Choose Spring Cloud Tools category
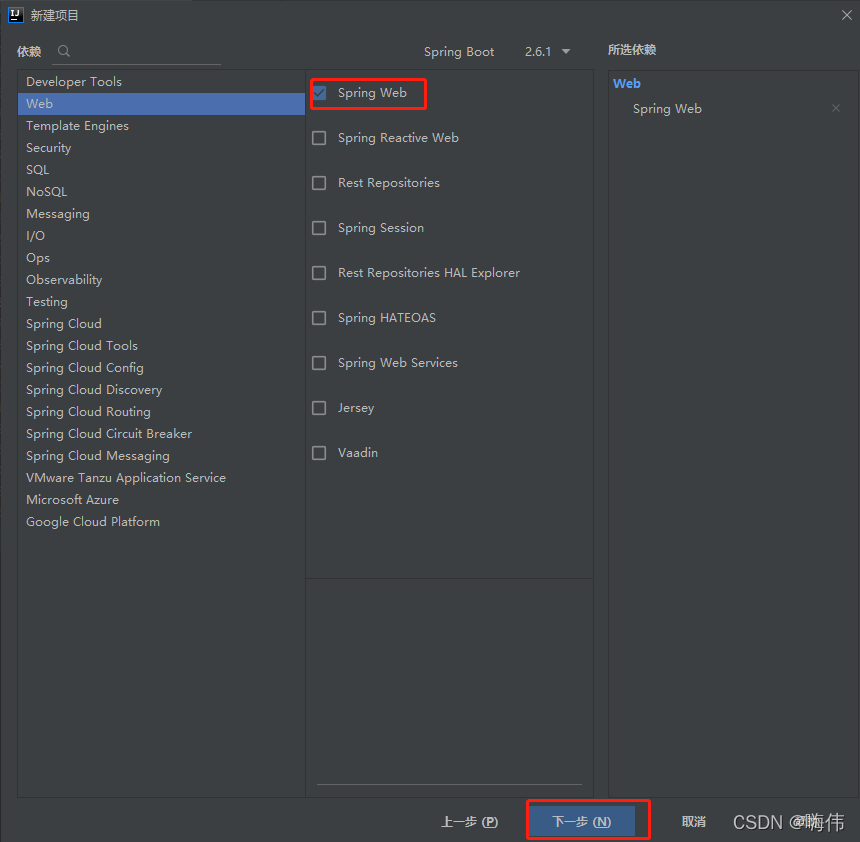860x842 pixels. tap(161, 346)
